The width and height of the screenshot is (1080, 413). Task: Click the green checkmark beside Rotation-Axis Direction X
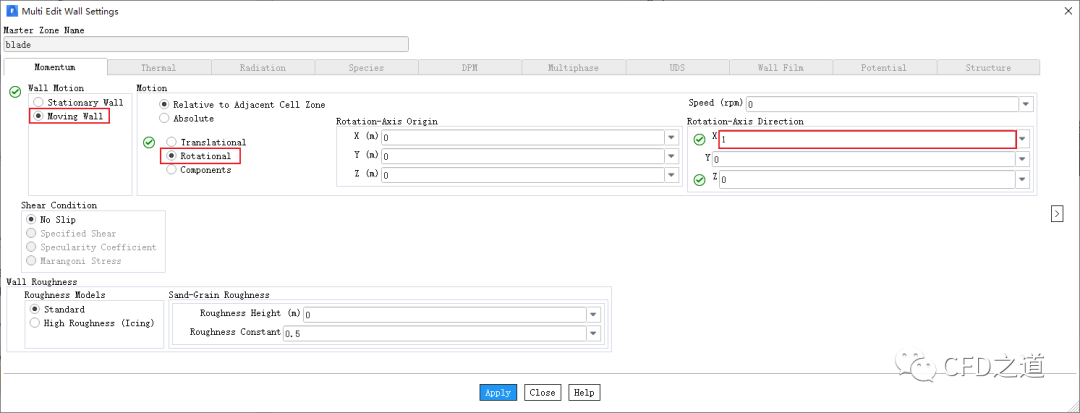coord(699,139)
